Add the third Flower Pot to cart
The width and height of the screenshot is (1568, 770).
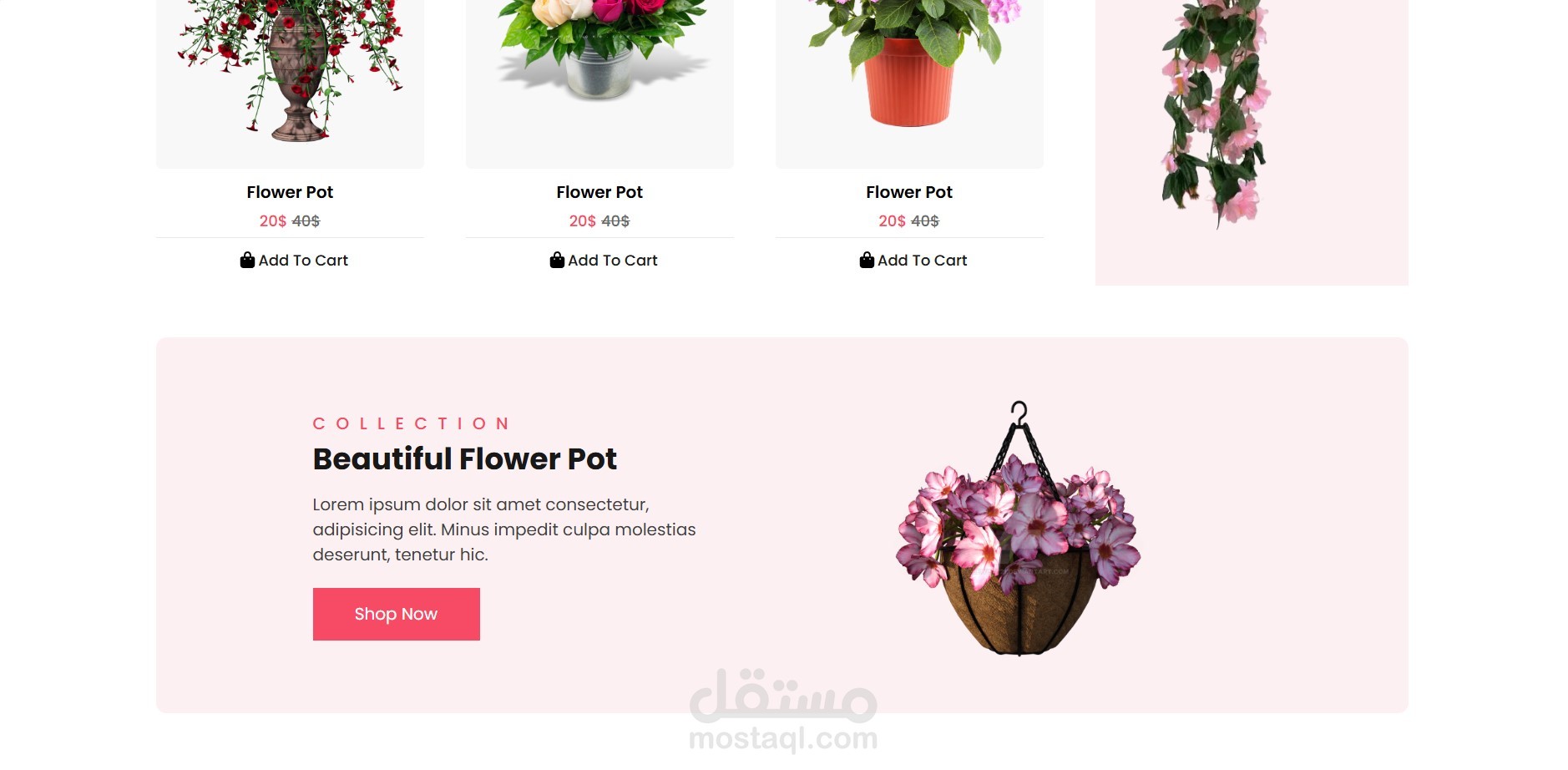pyautogui.click(x=913, y=261)
